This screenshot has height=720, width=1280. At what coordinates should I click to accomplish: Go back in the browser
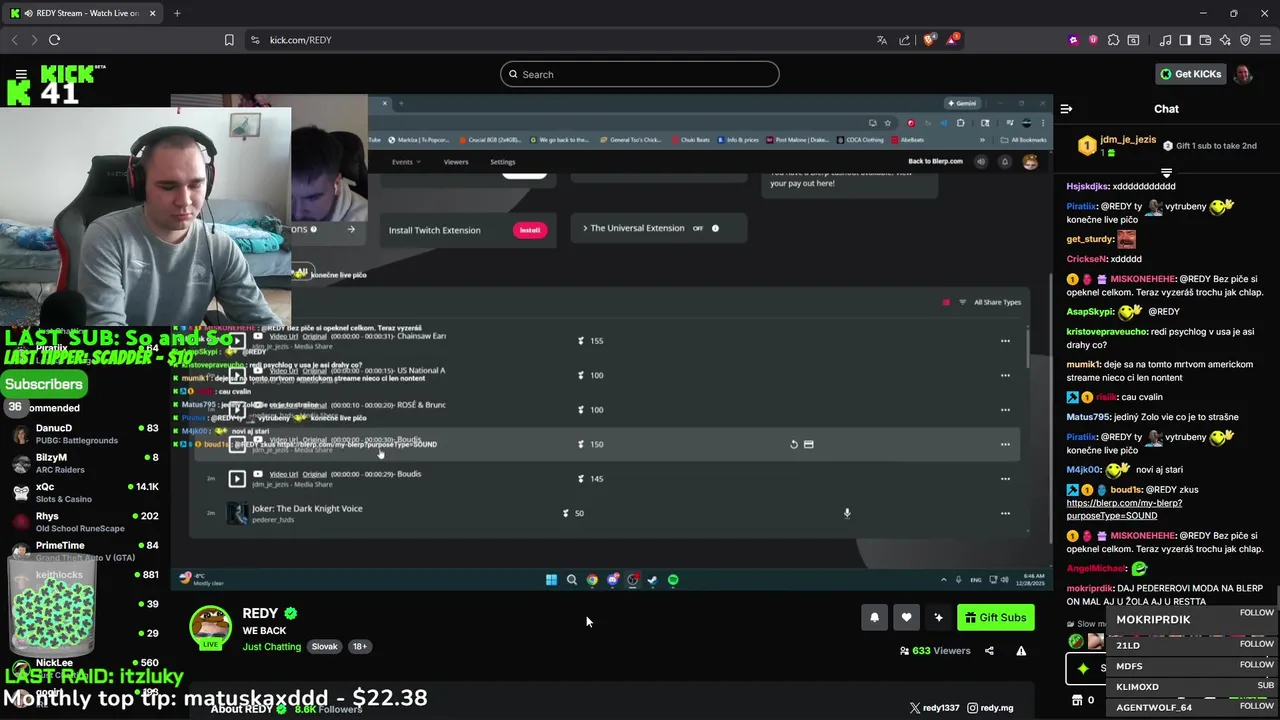tap(14, 40)
